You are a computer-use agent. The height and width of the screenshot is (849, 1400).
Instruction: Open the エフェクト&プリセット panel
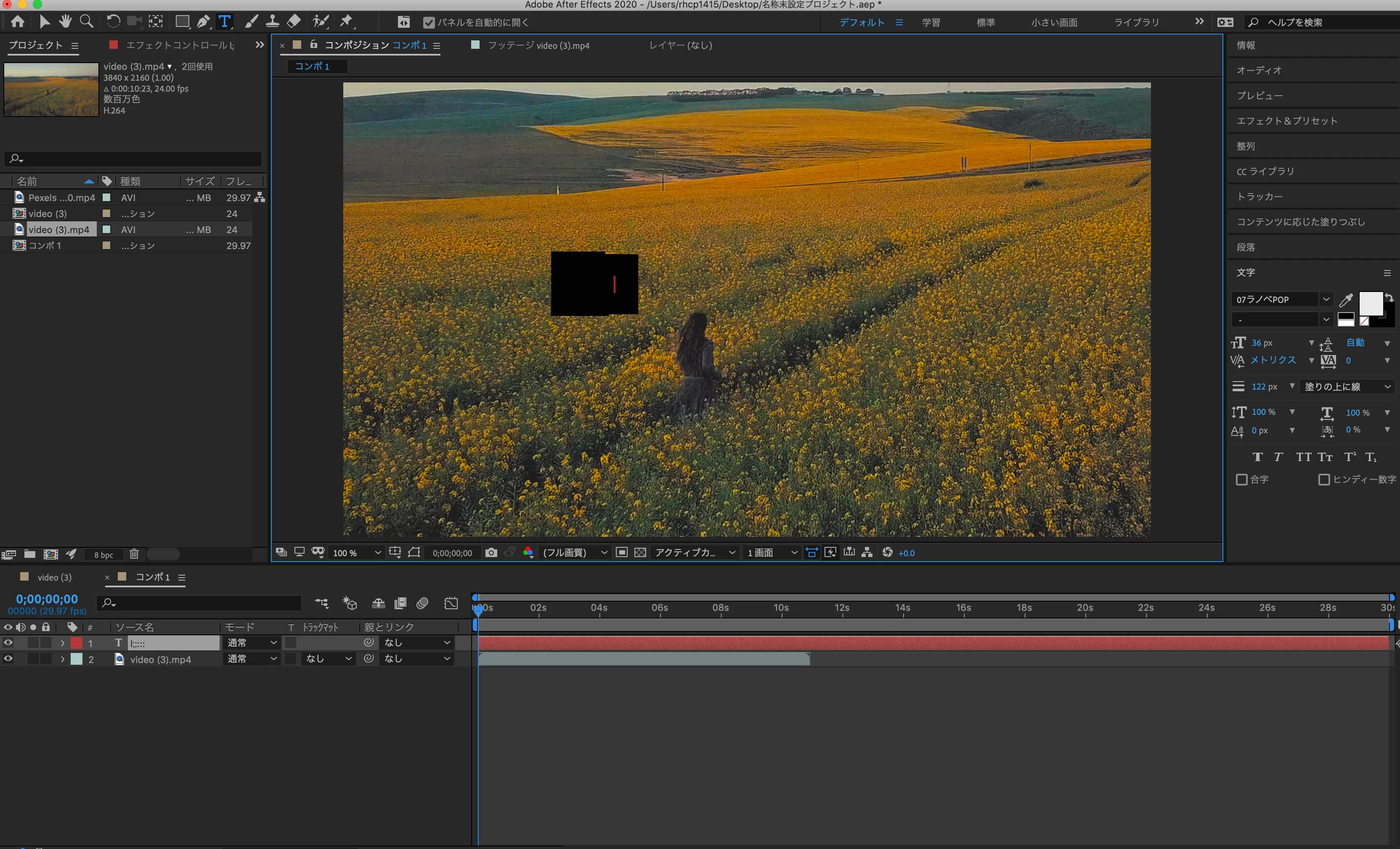pos(1287,121)
